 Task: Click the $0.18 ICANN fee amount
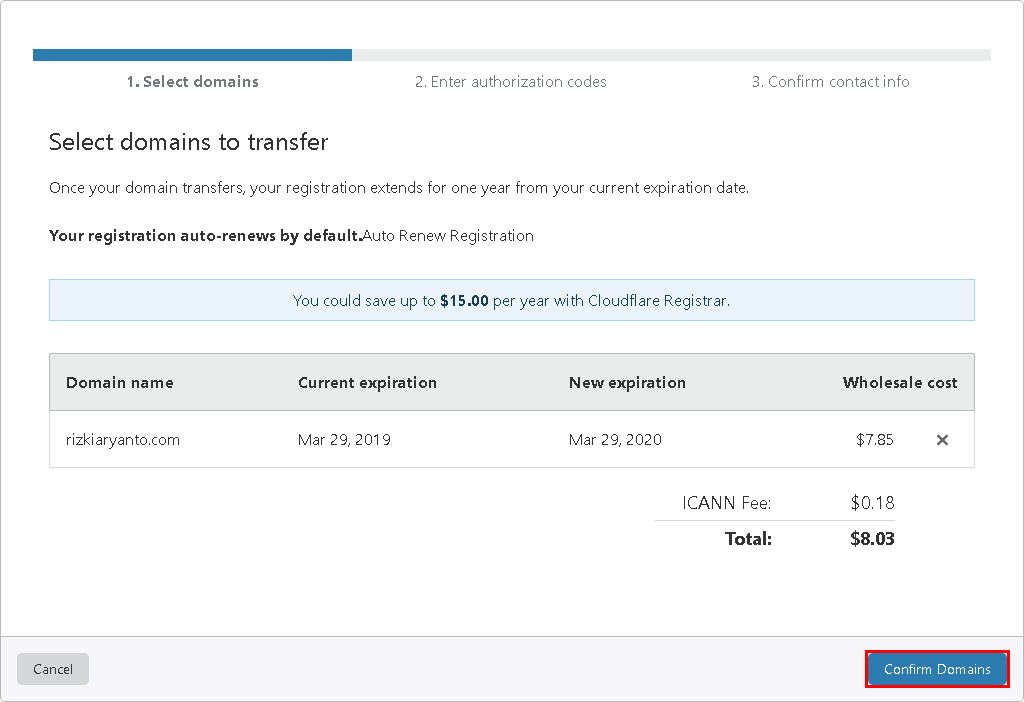tap(872, 503)
